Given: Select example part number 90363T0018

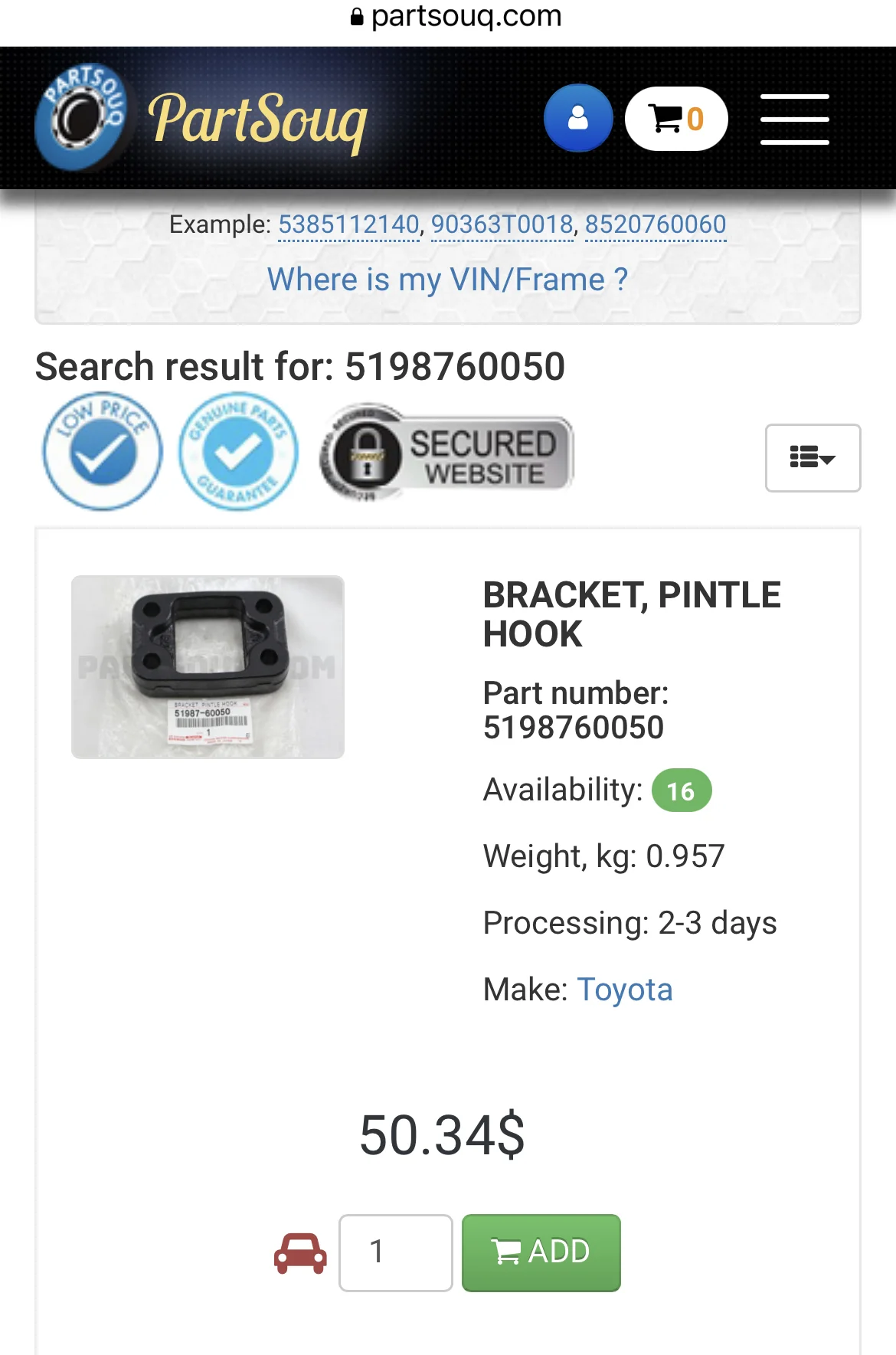Looking at the screenshot, I should [x=502, y=224].
